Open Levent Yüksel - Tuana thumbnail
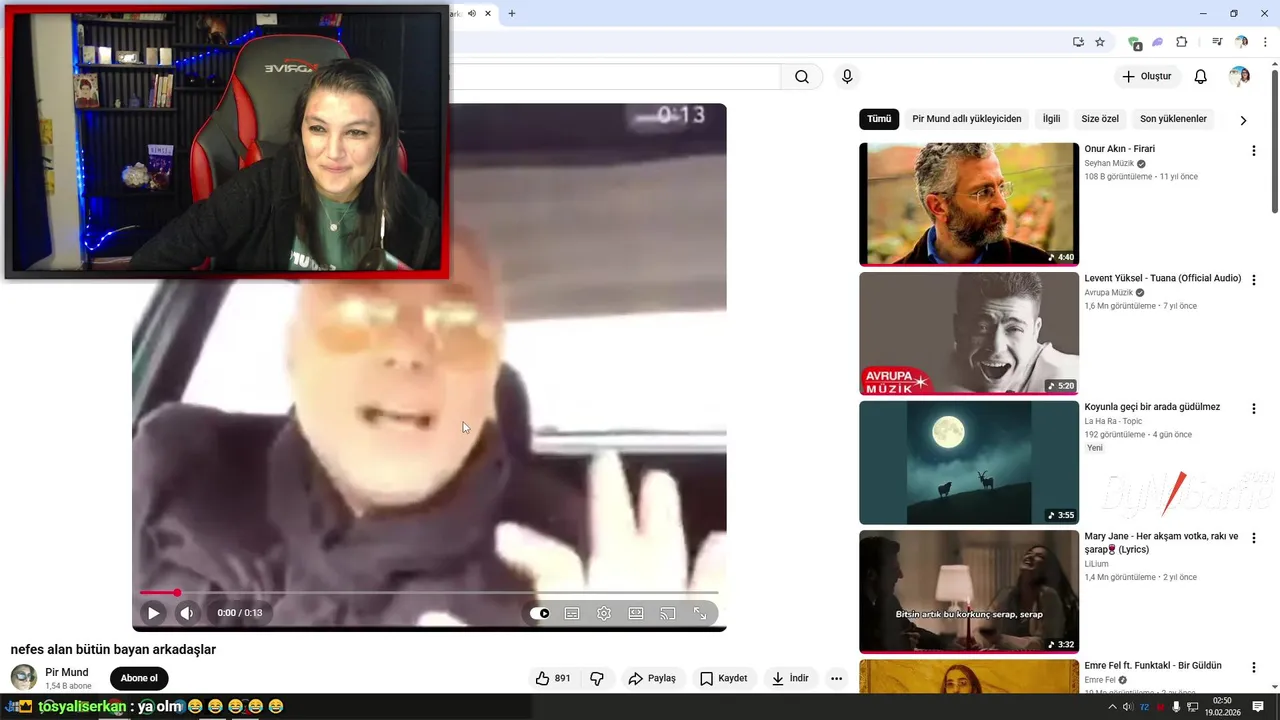The width and height of the screenshot is (1280, 720). point(969,333)
